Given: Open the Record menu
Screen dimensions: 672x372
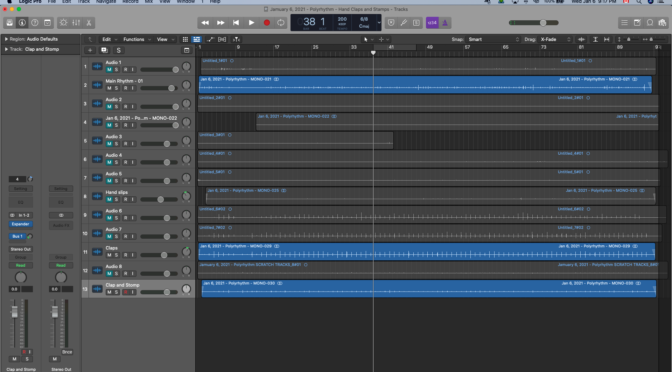Looking at the screenshot, I should pyautogui.click(x=130, y=2).
